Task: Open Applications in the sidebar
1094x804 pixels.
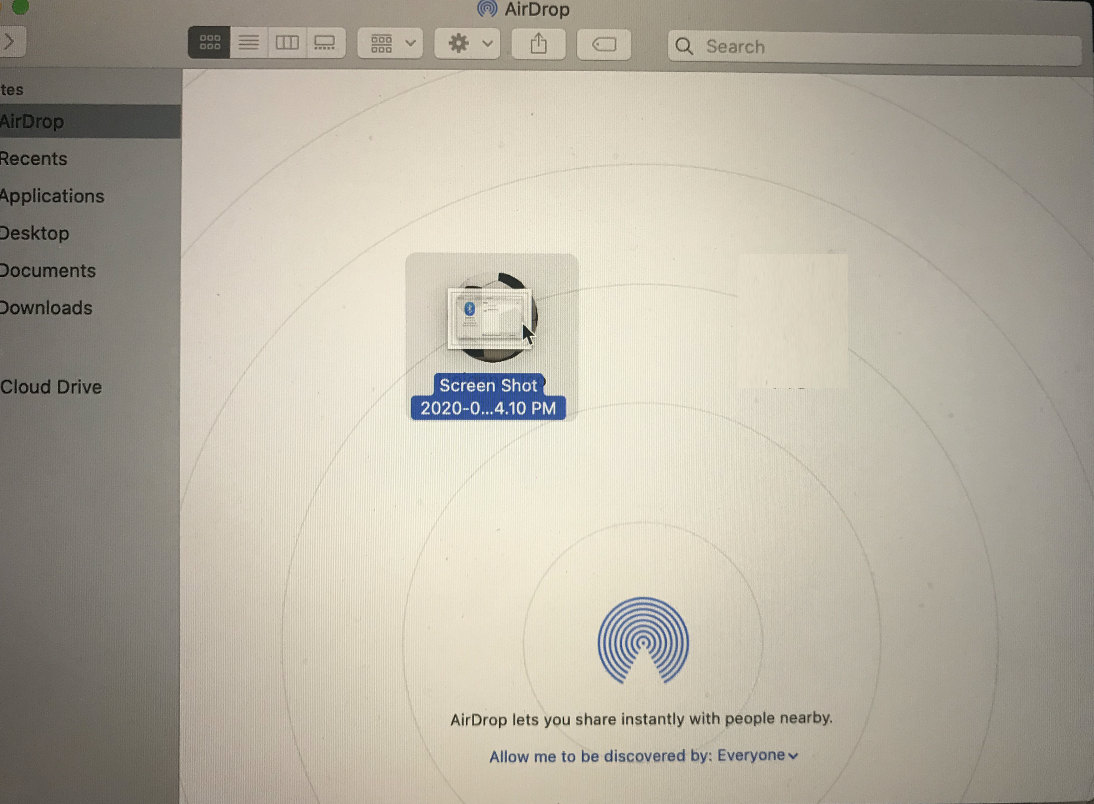Action: coord(89,196)
